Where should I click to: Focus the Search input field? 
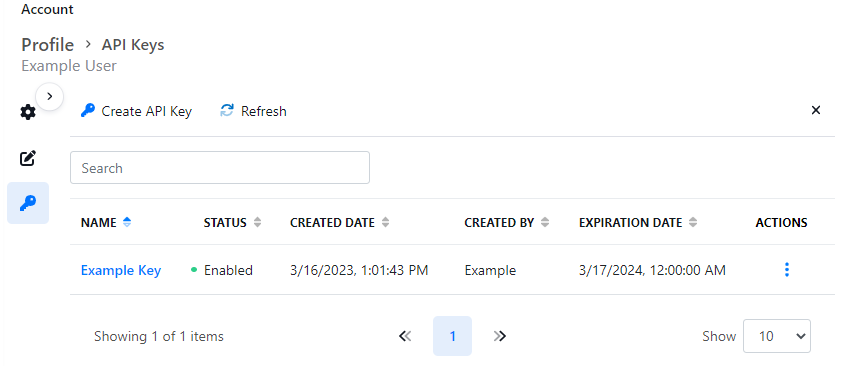click(x=220, y=168)
